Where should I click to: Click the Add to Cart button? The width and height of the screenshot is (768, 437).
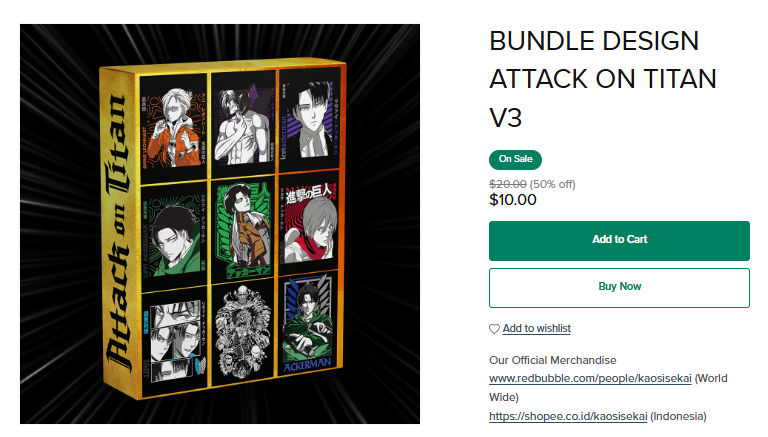(619, 241)
